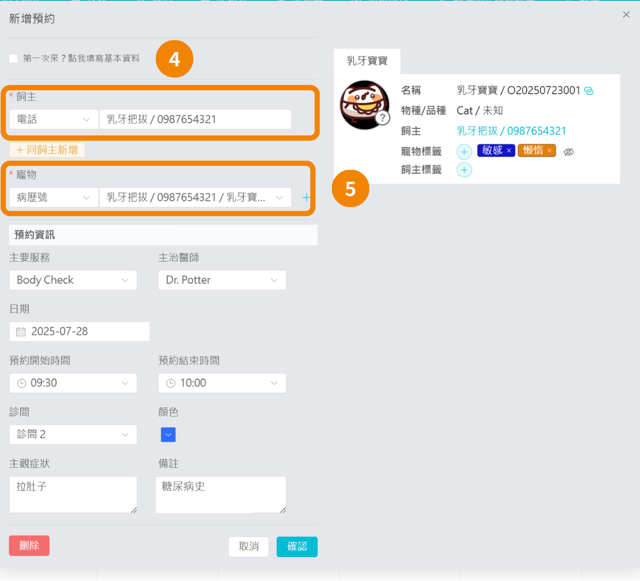Click the clock icon in start time

pos(21,383)
